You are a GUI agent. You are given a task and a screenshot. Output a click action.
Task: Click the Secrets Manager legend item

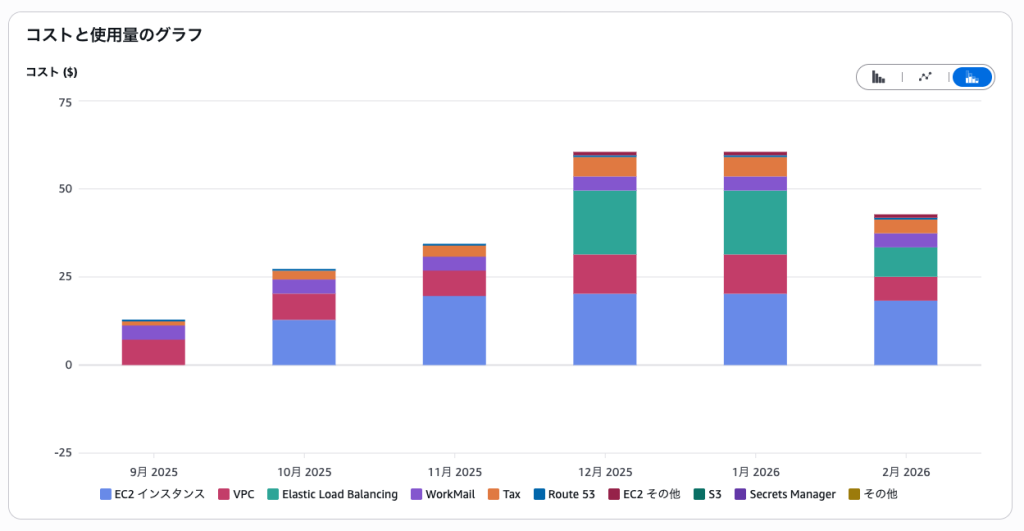[791, 494]
